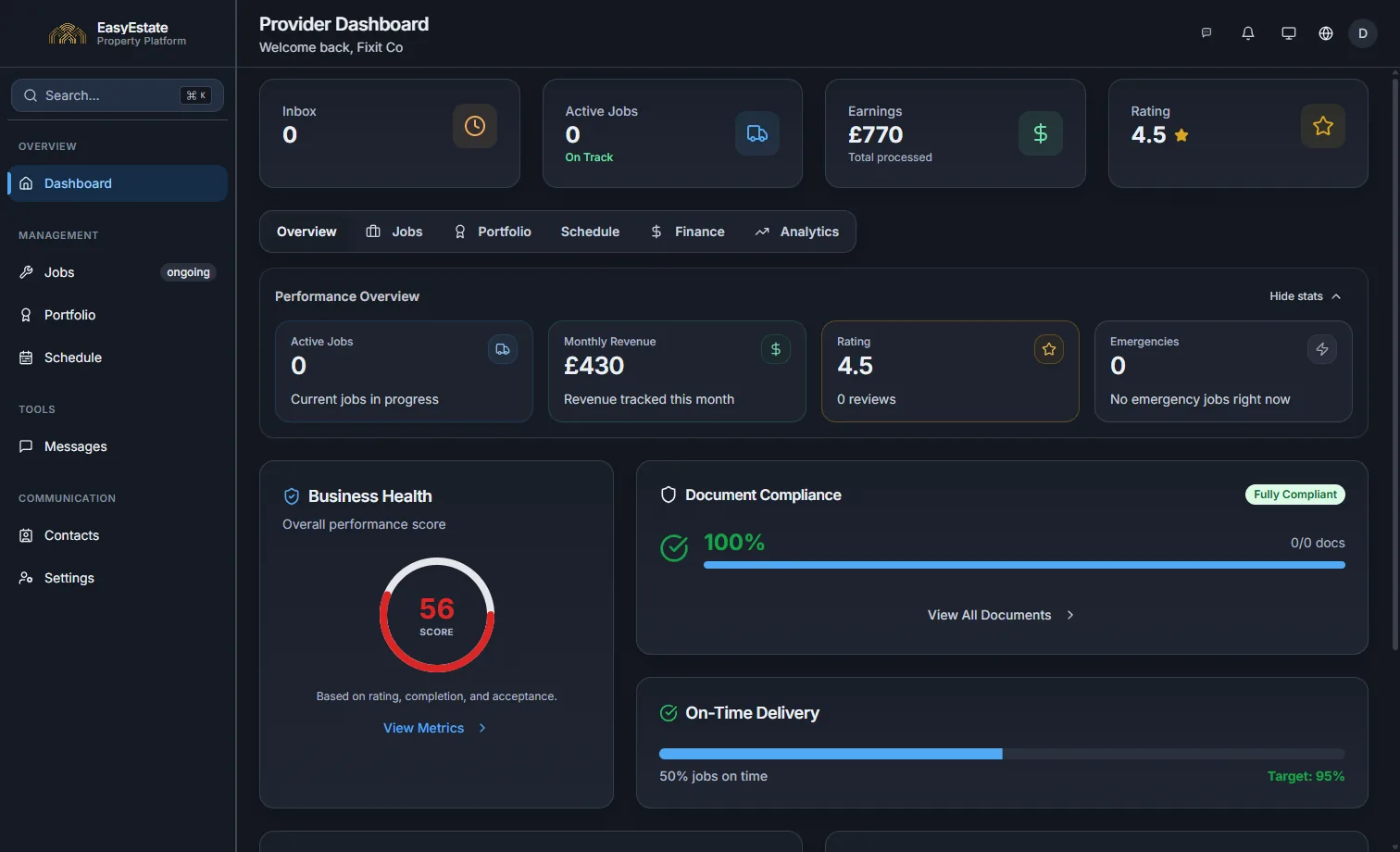Click the shield icon beside Document Compliance

pyautogui.click(x=669, y=495)
